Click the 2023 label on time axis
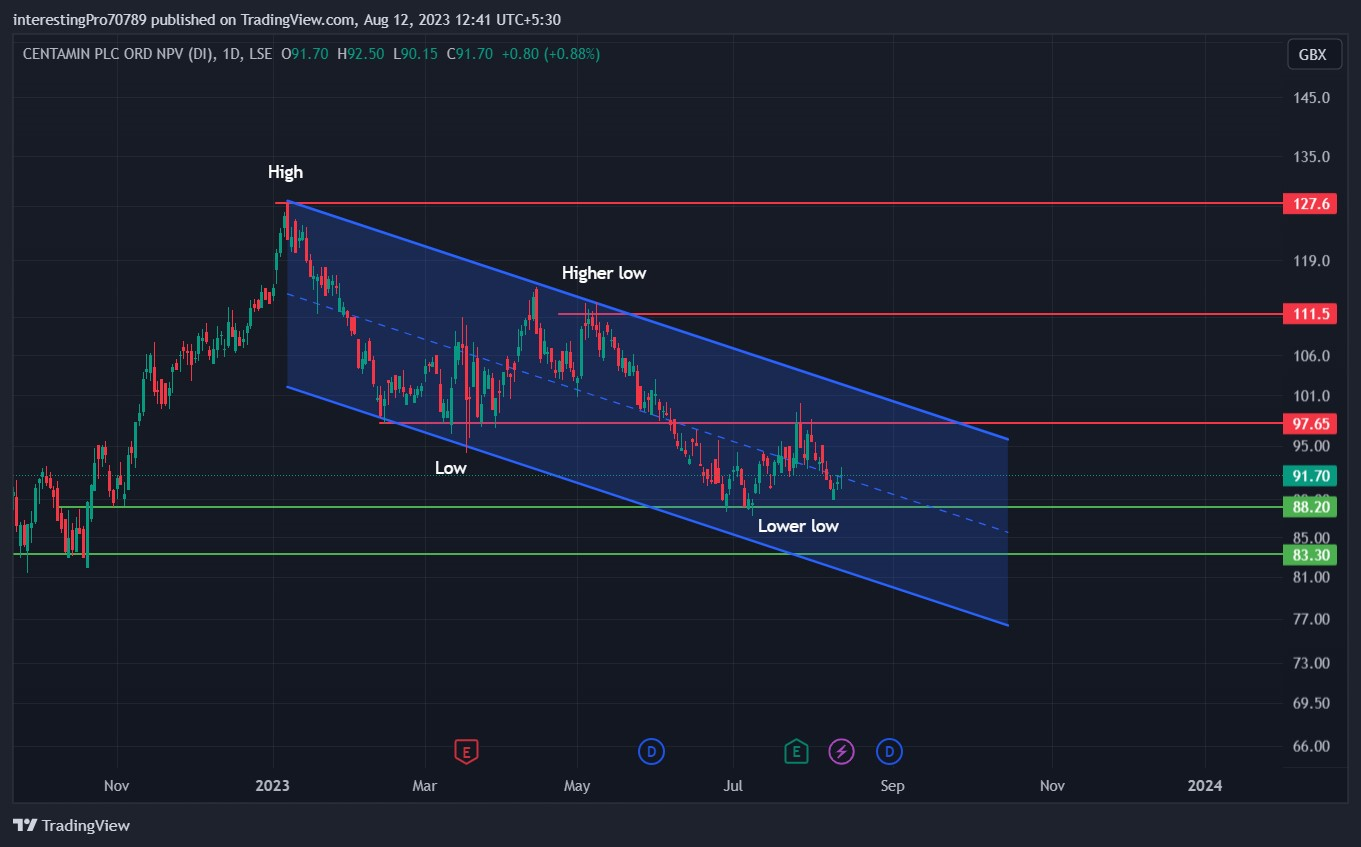The width and height of the screenshot is (1361, 847). [272, 786]
